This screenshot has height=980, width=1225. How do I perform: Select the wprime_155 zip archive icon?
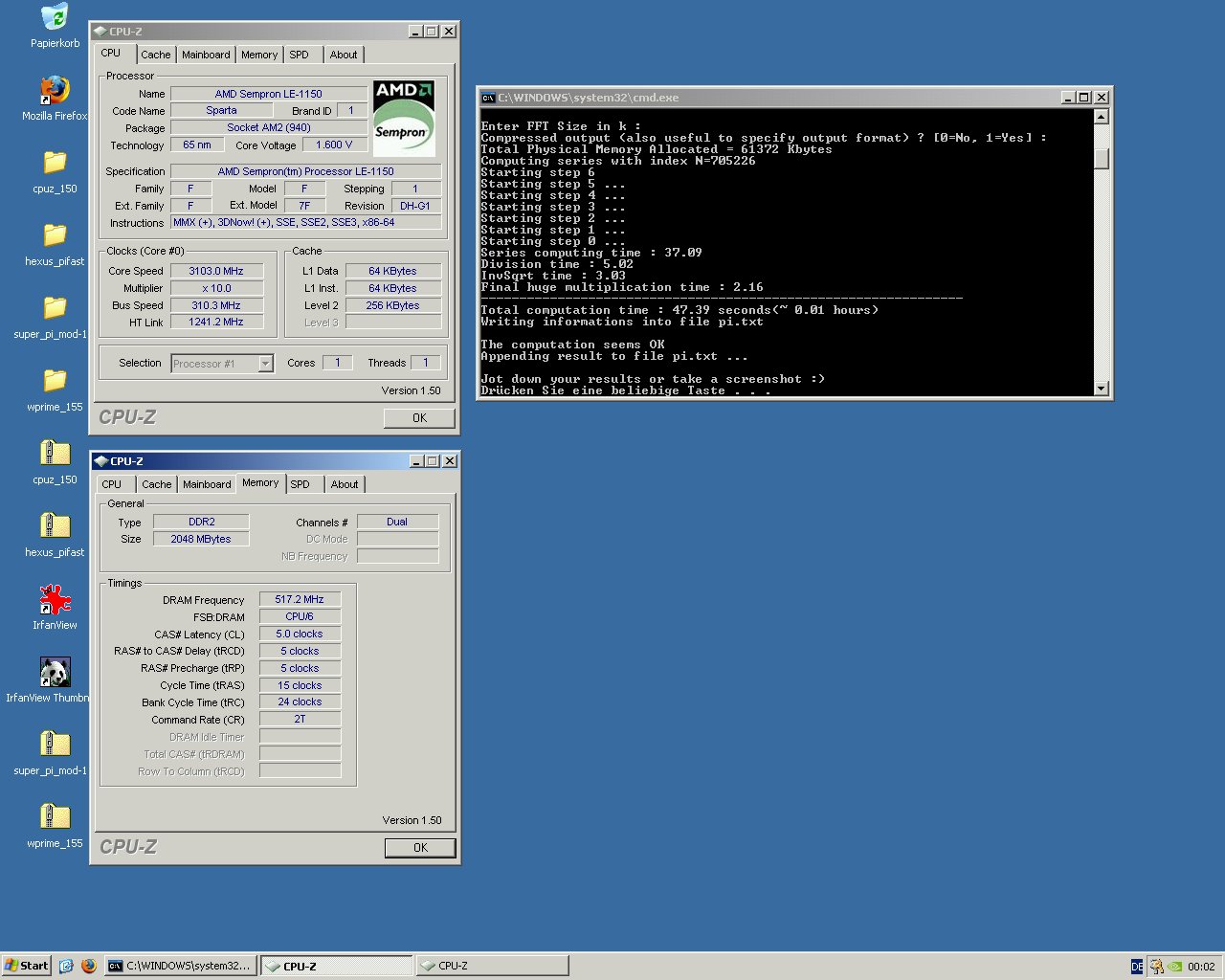click(x=55, y=817)
